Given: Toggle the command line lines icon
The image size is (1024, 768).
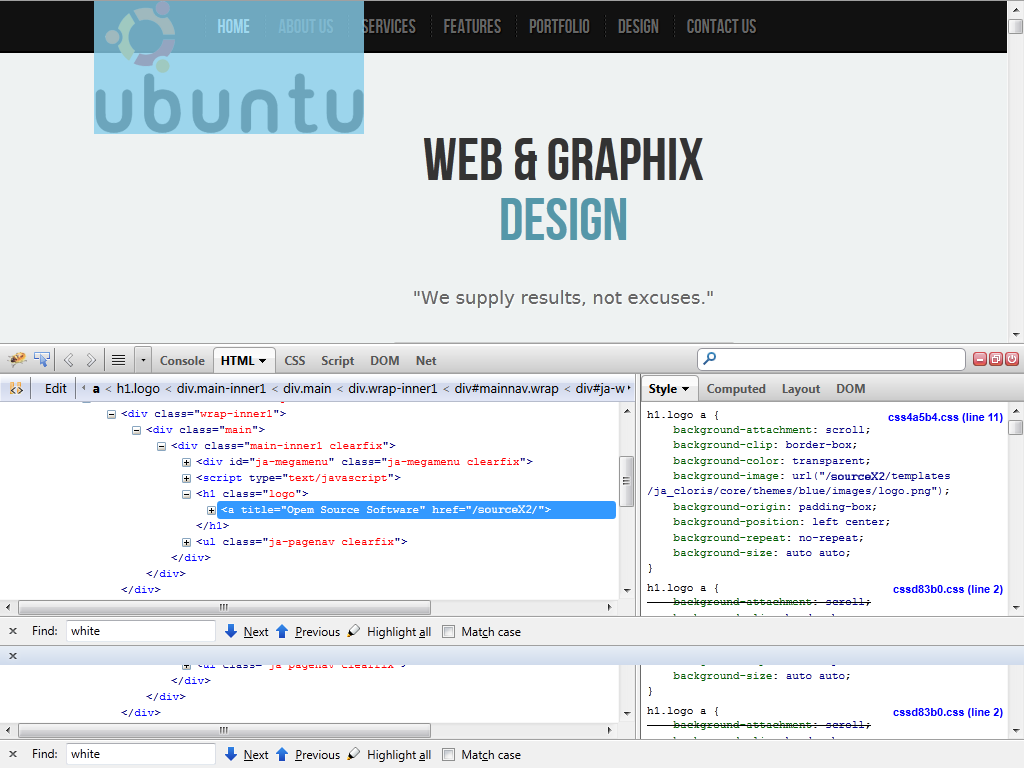Looking at the screenshot, I should point(118,360).
